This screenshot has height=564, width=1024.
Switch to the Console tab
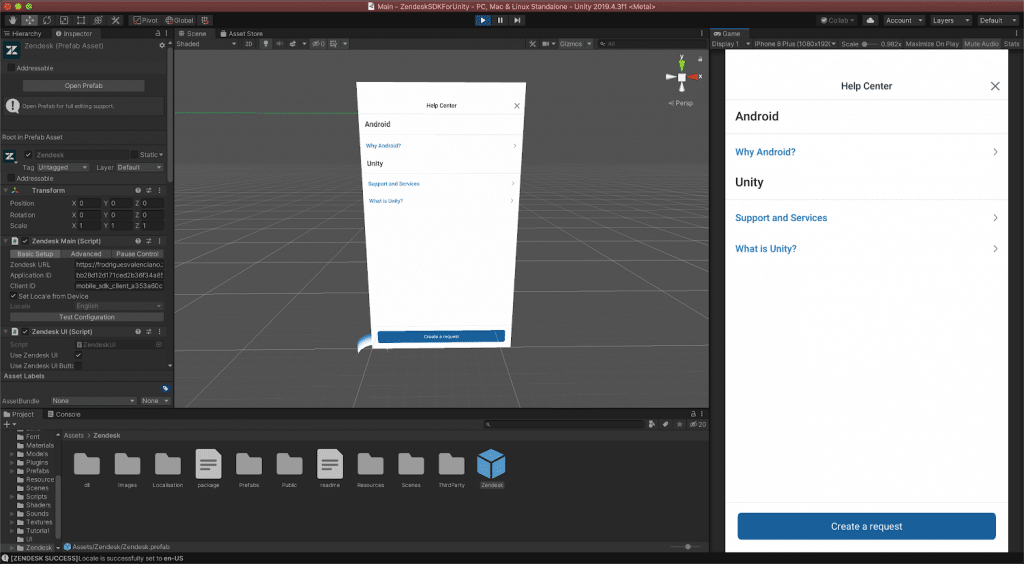67,414
